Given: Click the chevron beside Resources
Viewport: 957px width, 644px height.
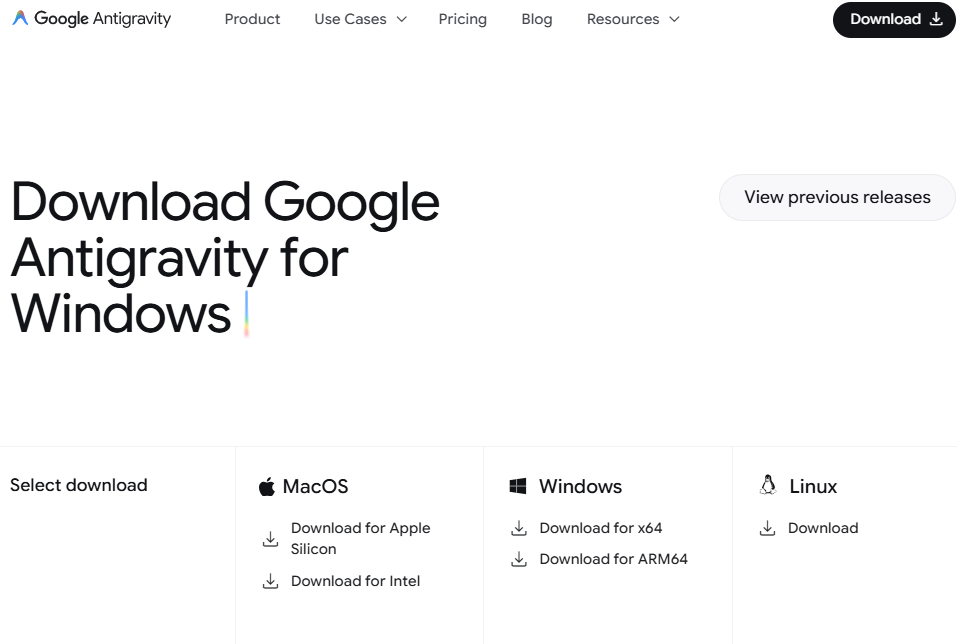Looking at the screenshot, I should 674,20.
